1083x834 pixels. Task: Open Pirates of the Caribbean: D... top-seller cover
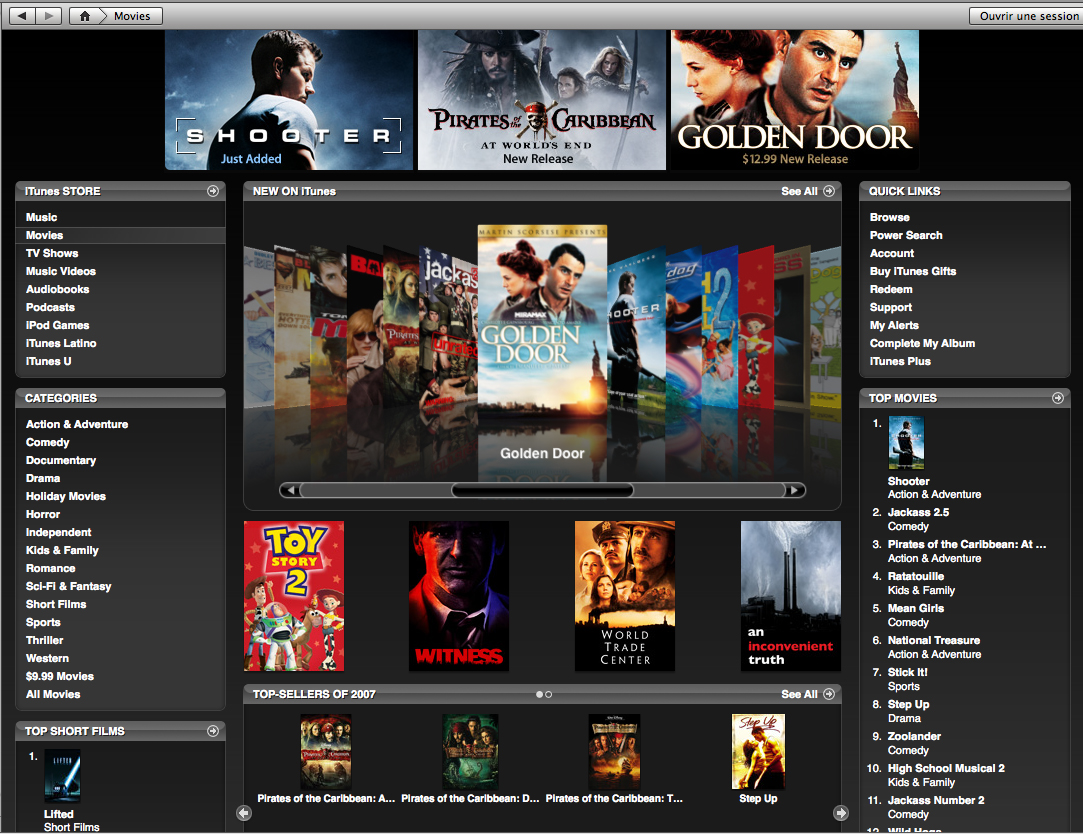click(x=470, y=752)
